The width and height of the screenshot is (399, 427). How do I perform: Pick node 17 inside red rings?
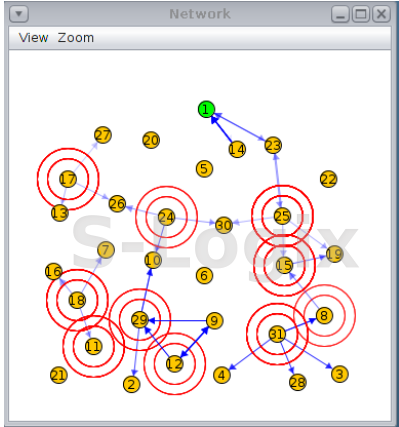[x=68, y=179]
